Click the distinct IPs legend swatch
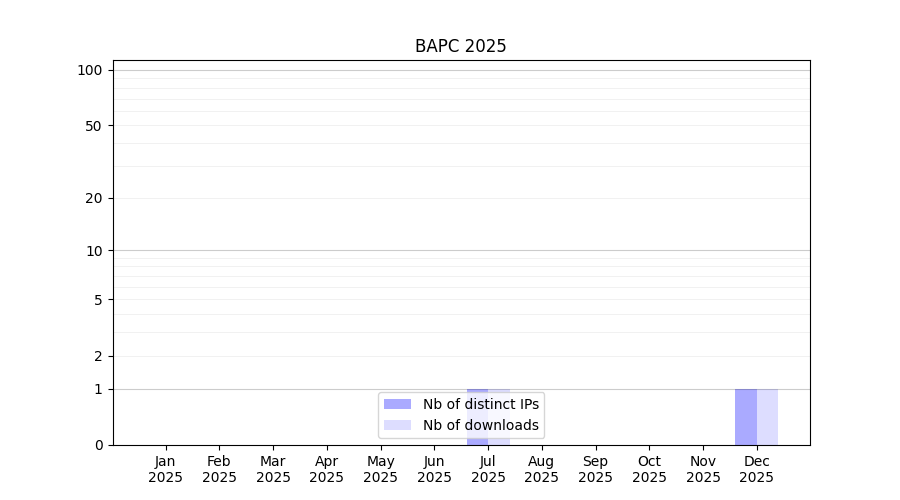Viewport: 900px width, 500px height. [397, 404]
